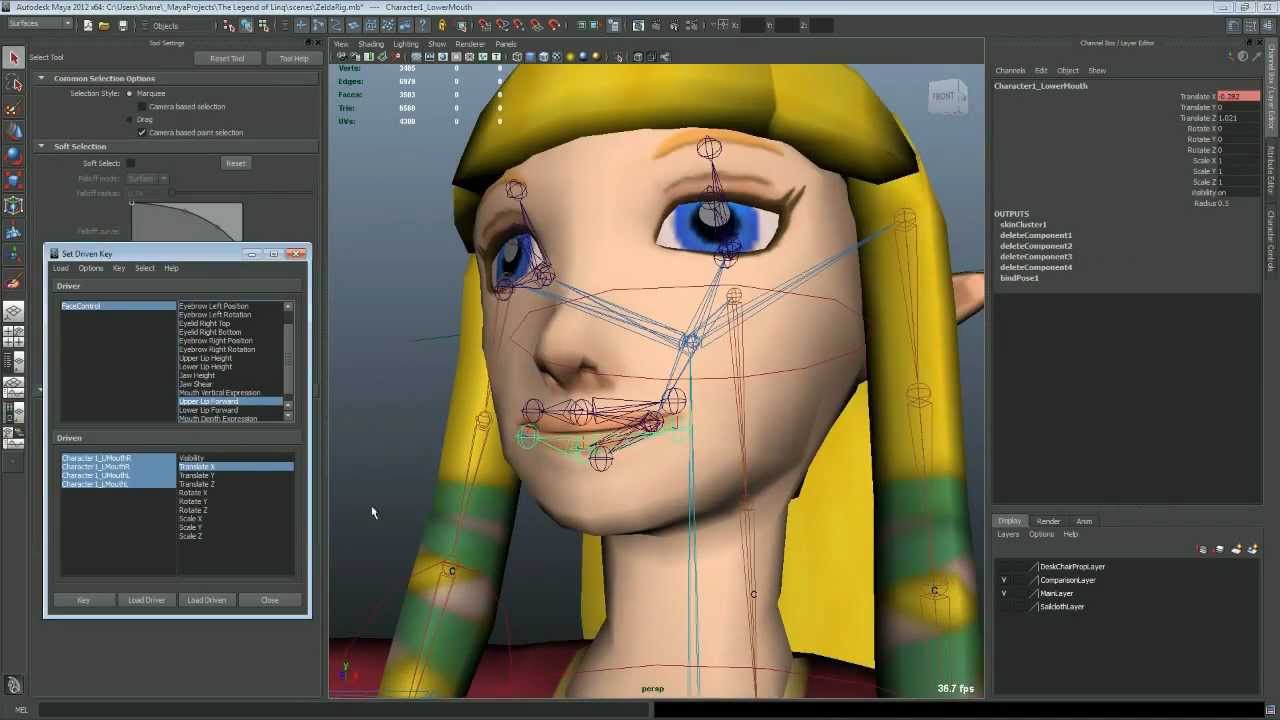
Task: Choose the Lasso Select tool
Action: tap(14, 84)
